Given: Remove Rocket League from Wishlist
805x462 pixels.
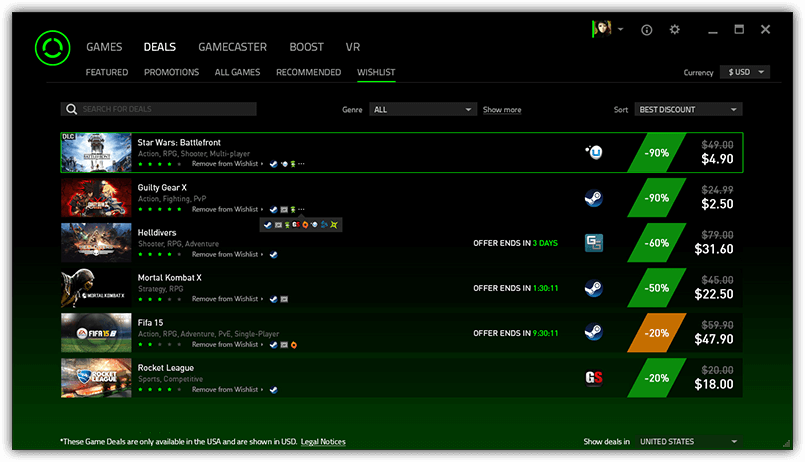Looking at the screenshot, I should point(225,390).
